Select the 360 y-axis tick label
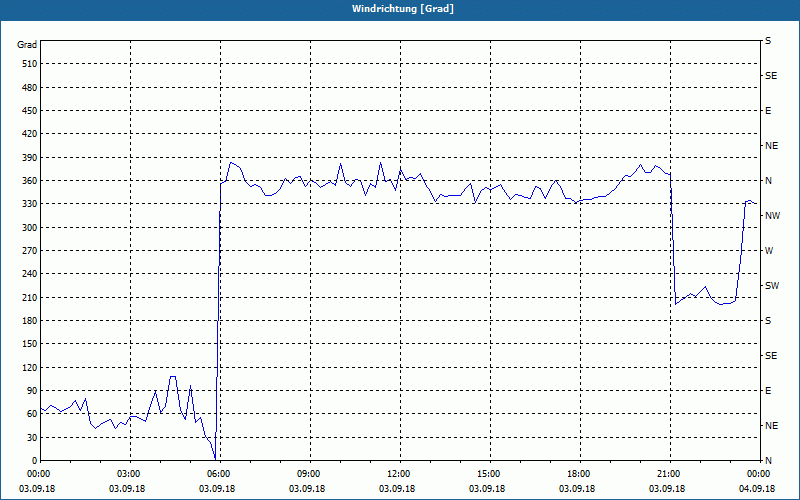Viewport: 800px width, 500px height. (x=30, y=181)
